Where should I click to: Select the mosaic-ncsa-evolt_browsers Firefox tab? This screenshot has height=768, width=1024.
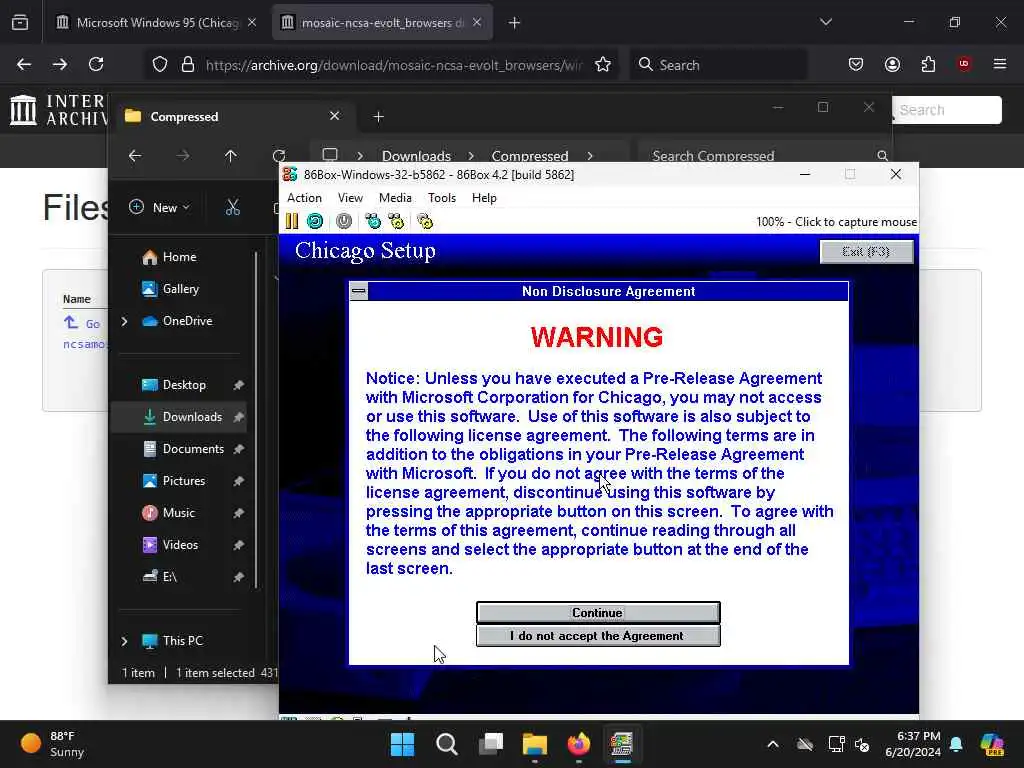point(382,23)
